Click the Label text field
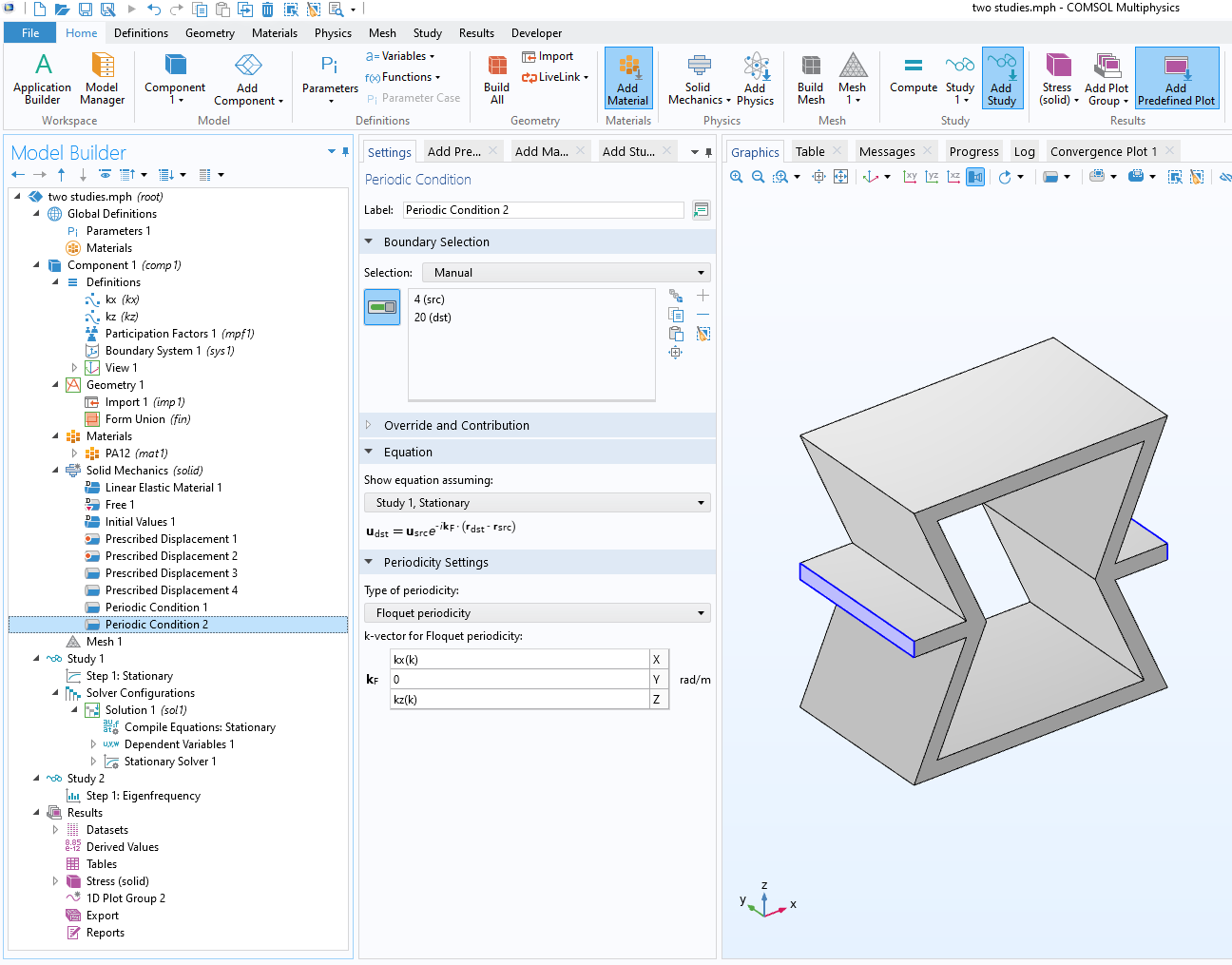Screen dimensions: 1232x965 tap(542, 210)
